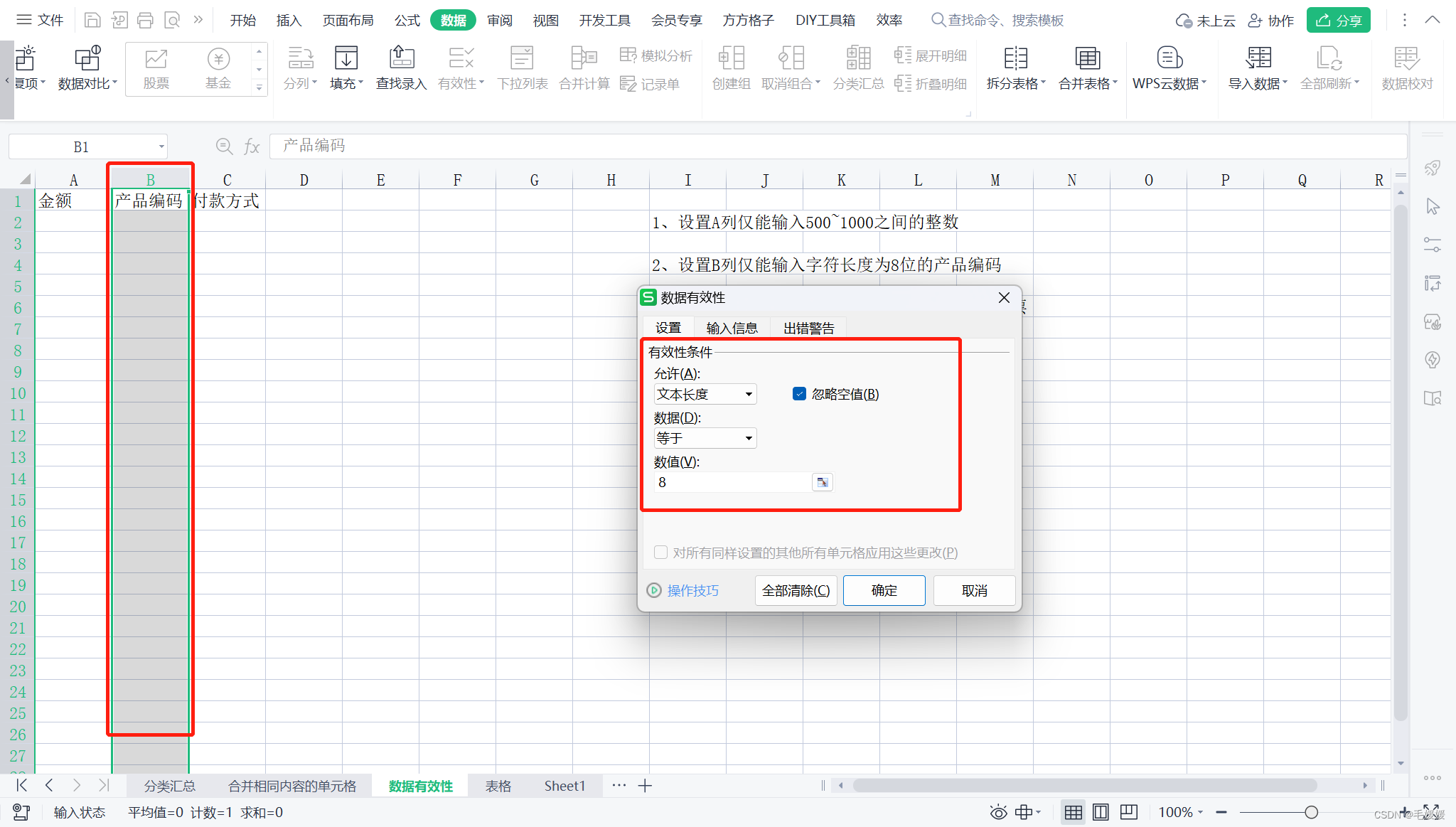
Task: Open the 公式 ribbon tab
Action: [407, 20]
